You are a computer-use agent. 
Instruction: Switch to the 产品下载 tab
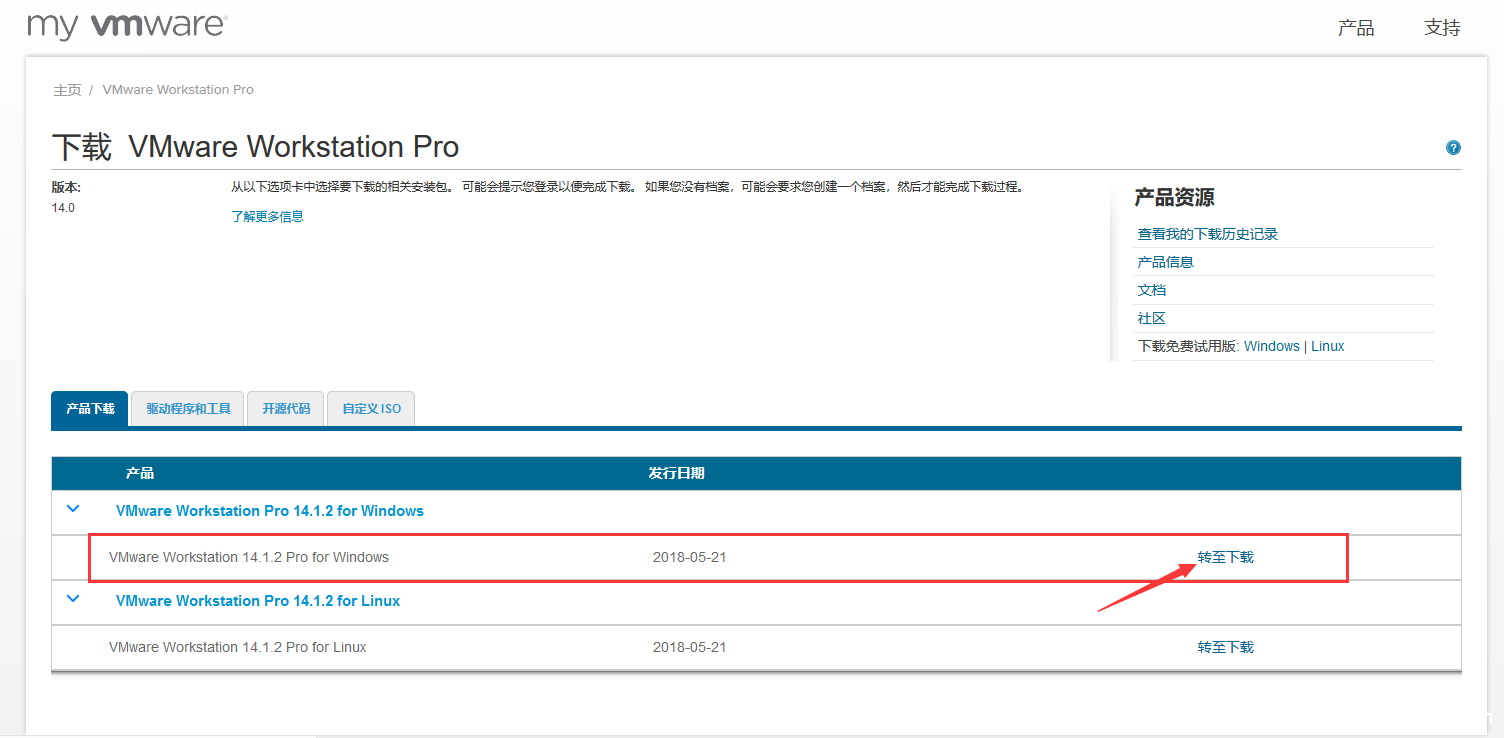click(89, 408)
